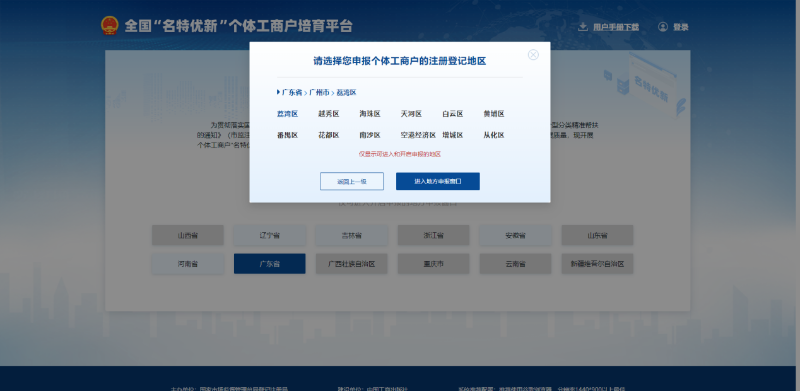Screen dimensions: 800x391
Task: Select the 山东省 province button
Action: (597, 235)
